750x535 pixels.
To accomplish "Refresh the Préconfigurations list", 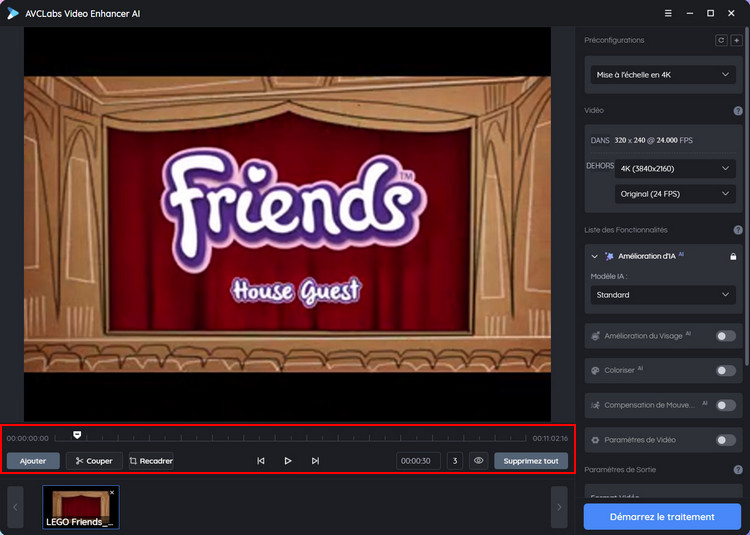I will 721,40.
